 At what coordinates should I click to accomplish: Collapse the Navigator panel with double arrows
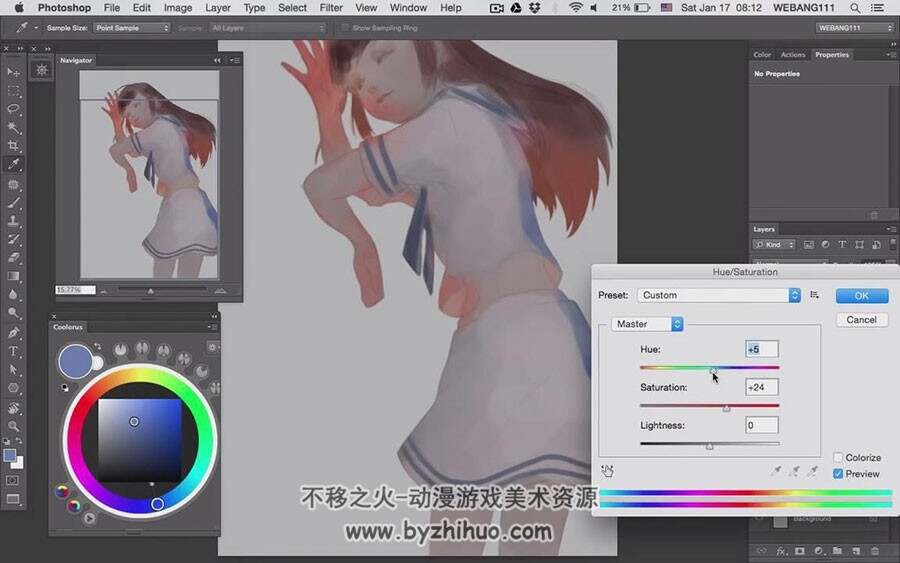click(217, 60)
